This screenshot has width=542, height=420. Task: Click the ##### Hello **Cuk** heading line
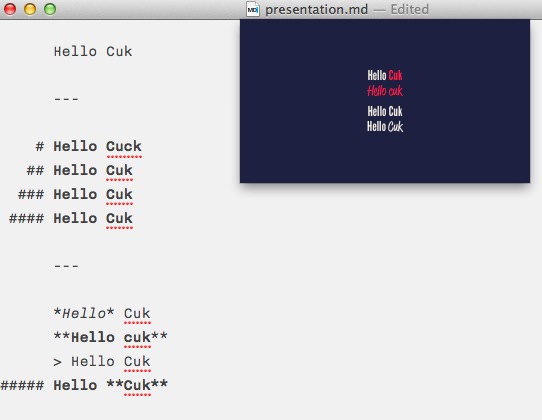[x=84, y=385]
